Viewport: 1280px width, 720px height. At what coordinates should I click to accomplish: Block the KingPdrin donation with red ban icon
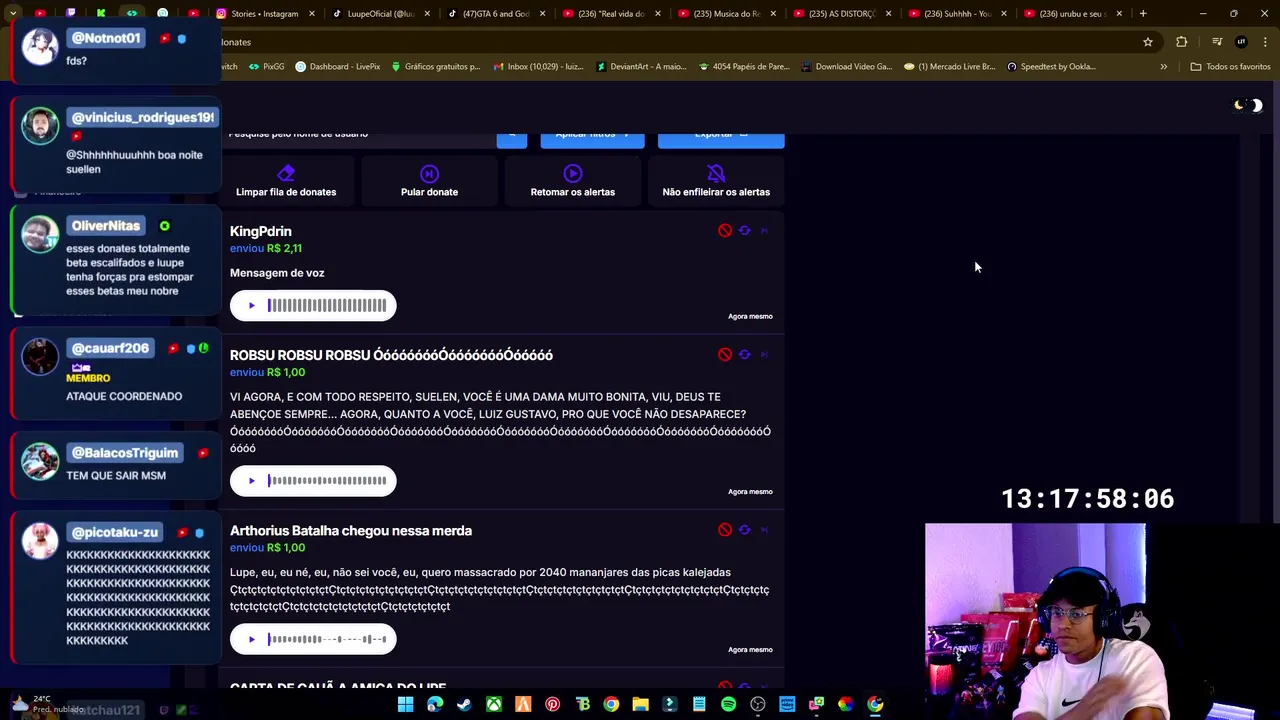tap(725, 231)
